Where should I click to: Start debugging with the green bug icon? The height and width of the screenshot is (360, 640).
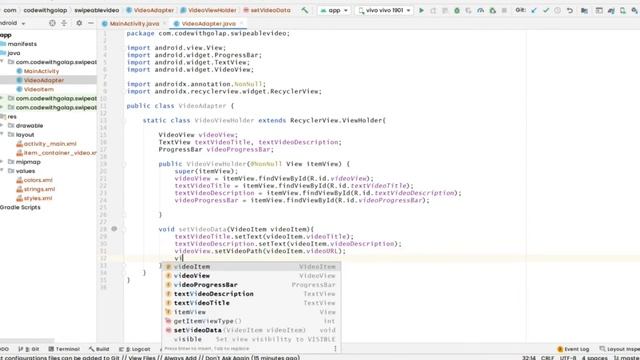(x=457, y=10)
